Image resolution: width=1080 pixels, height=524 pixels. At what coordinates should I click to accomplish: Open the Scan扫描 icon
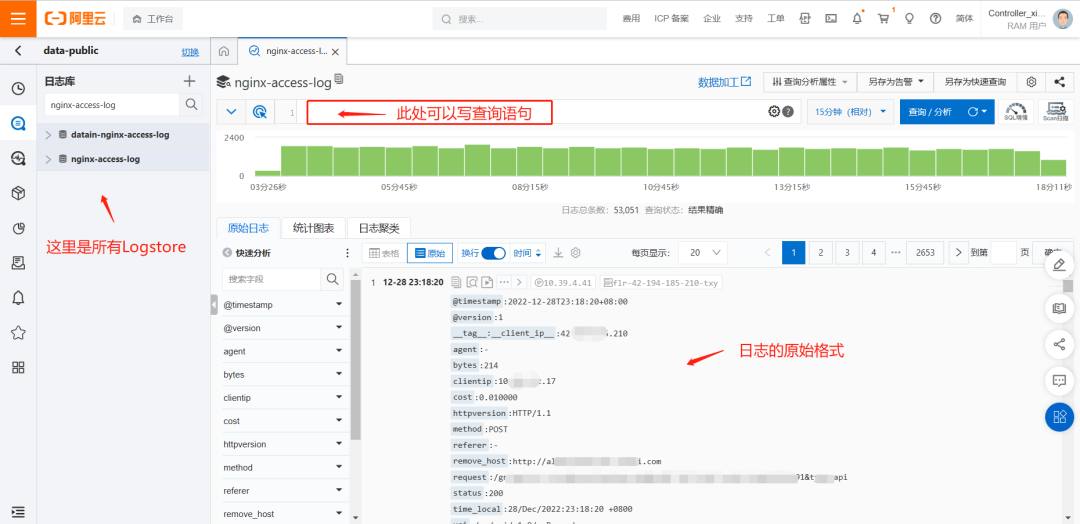[1055, 112]
